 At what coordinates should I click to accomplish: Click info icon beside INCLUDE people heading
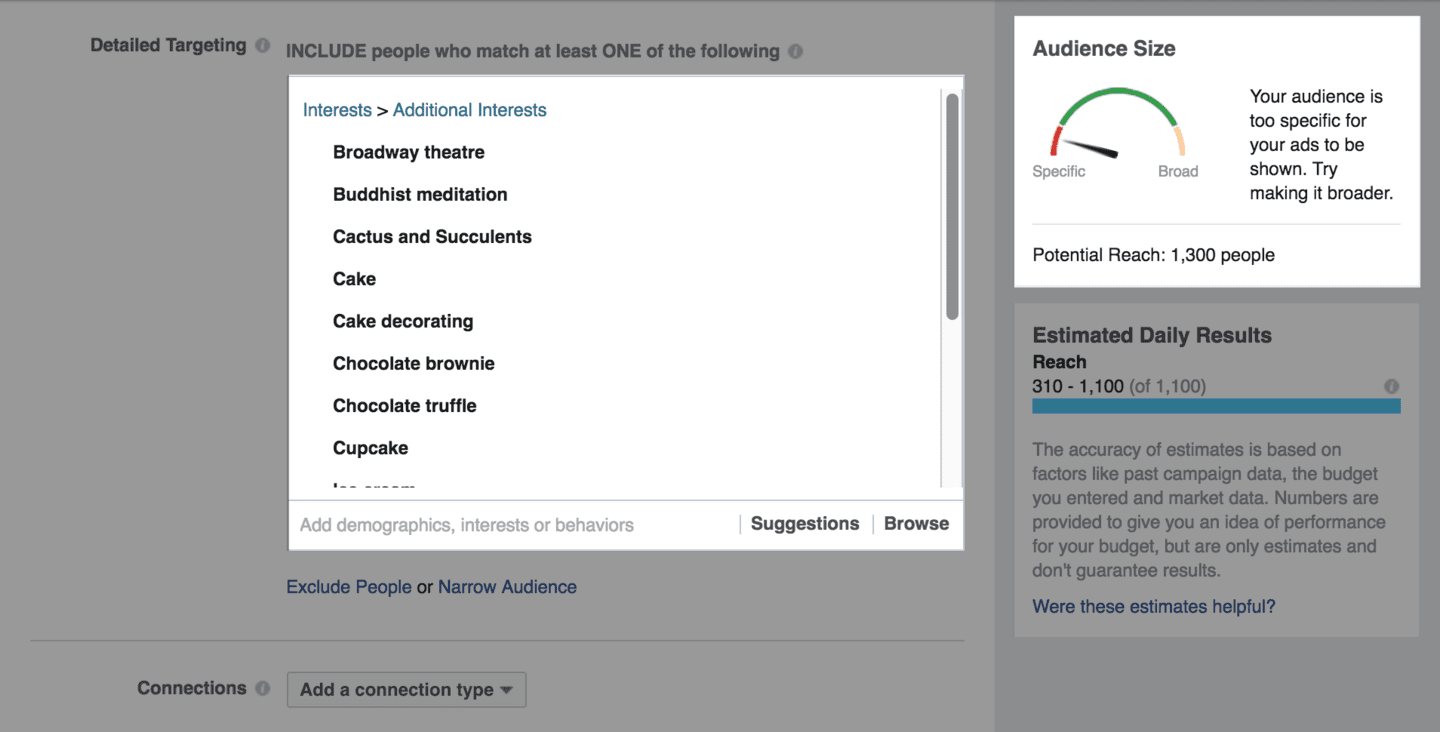coord(795,51)
